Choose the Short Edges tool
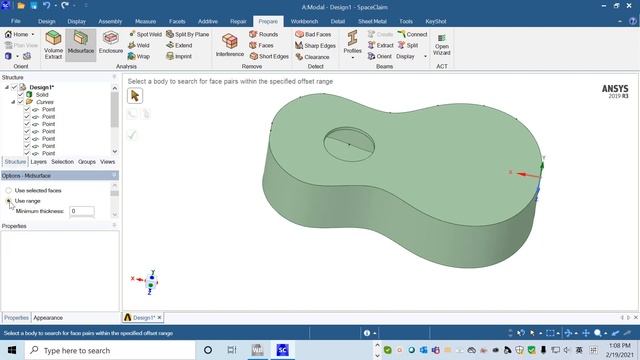Screen dimensions: 640x360 pyautogui.click(x=269, y=56)
